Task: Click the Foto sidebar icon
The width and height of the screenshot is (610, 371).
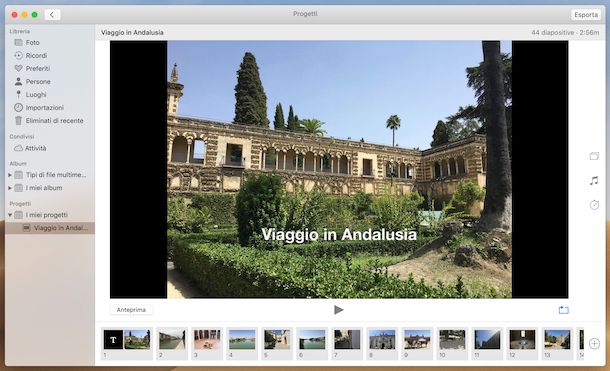Action: point(18,42)
